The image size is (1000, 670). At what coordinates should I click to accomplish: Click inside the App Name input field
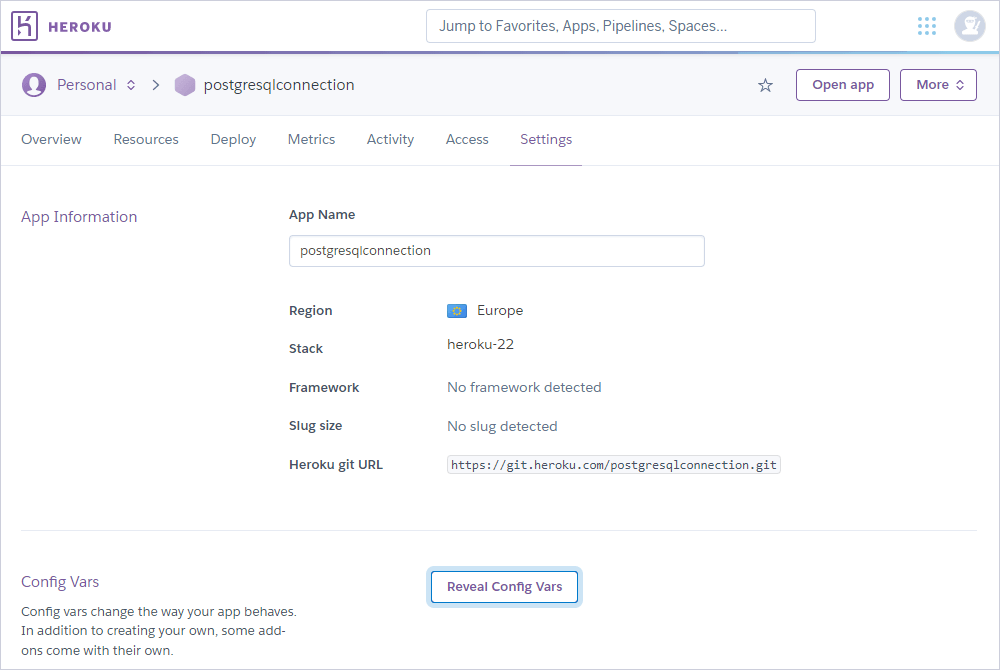pos(496,251)
